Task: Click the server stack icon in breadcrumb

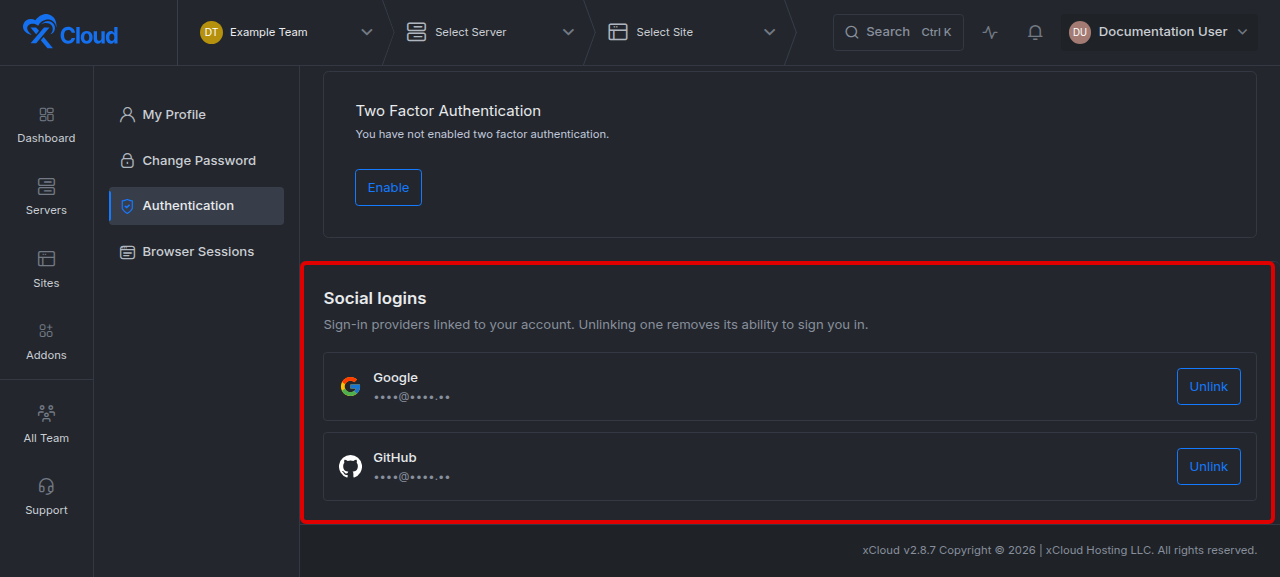Action: [x=416, y=32]
